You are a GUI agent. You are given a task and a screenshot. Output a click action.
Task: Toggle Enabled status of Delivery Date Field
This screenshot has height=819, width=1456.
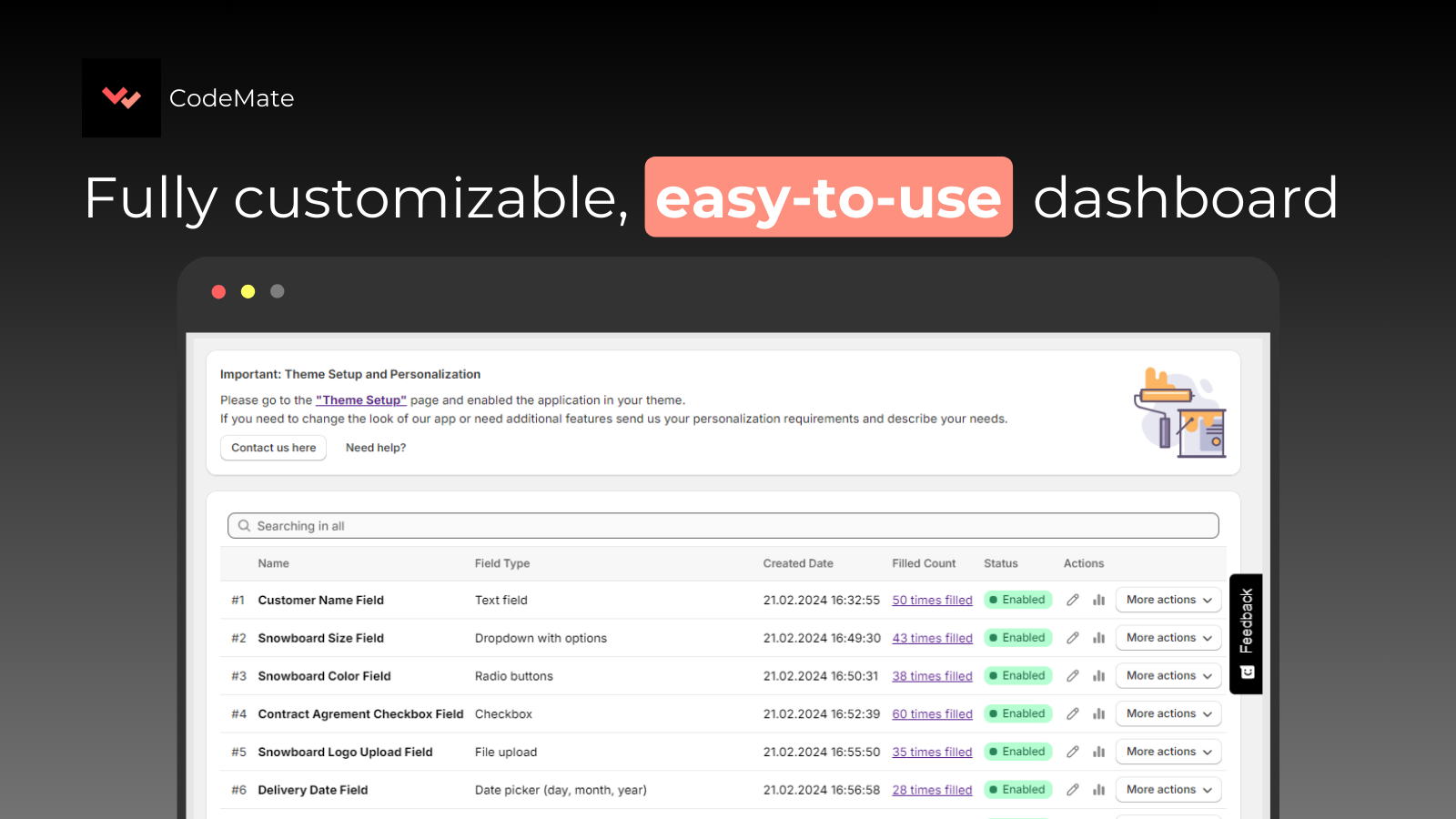click(x=1017, y=789)
